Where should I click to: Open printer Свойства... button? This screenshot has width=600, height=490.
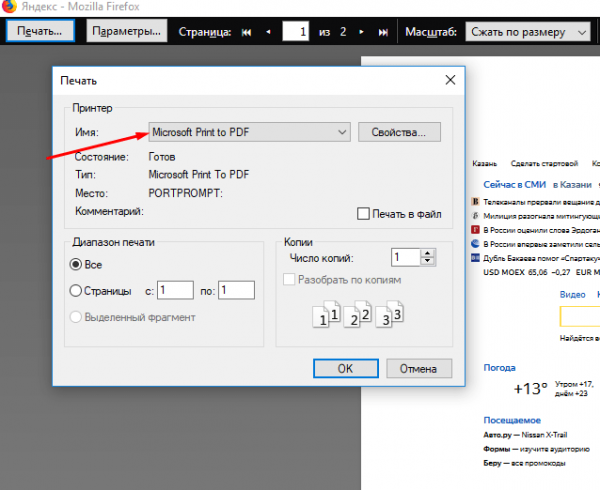(x=399, y=132)
